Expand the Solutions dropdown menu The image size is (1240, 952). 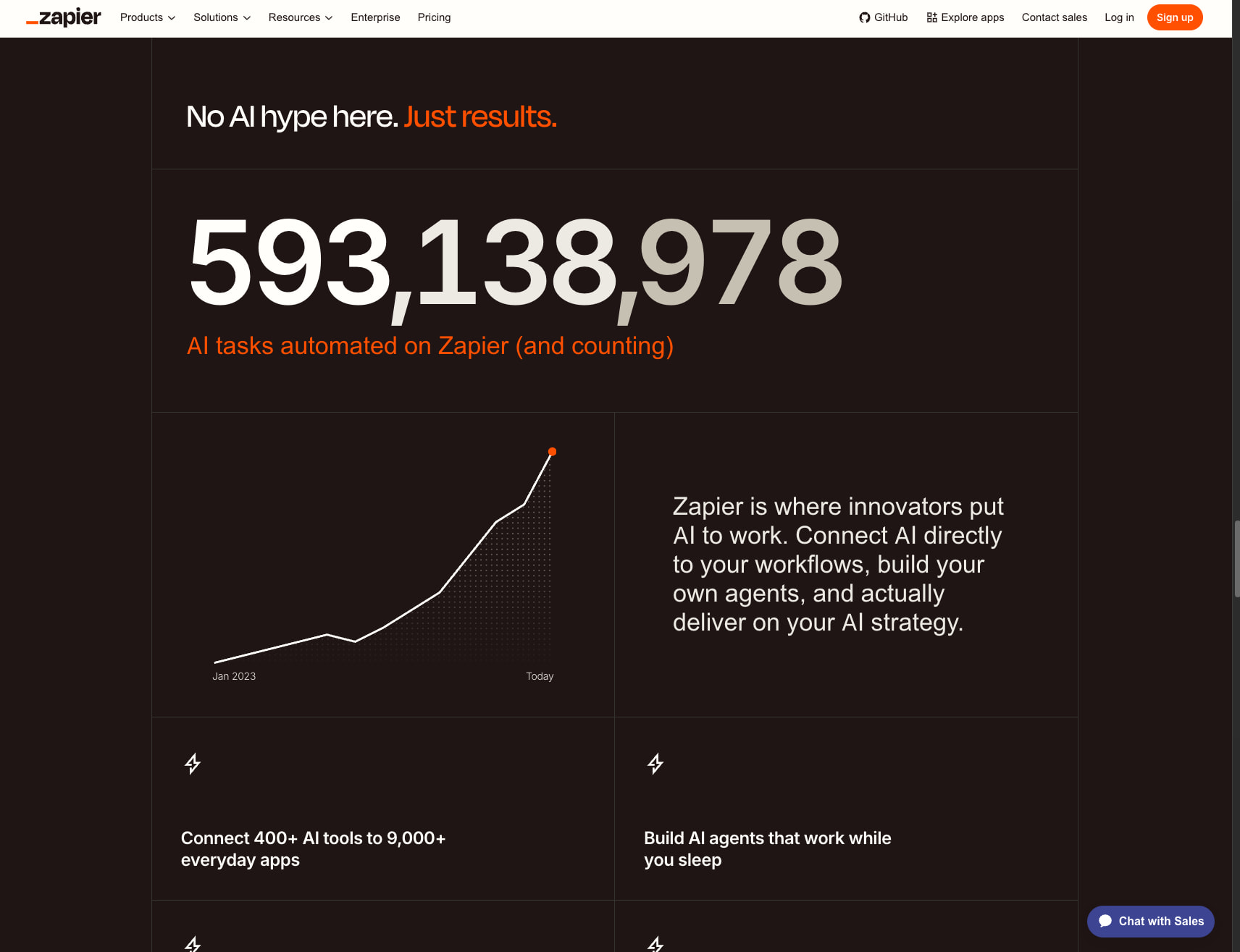222,17
